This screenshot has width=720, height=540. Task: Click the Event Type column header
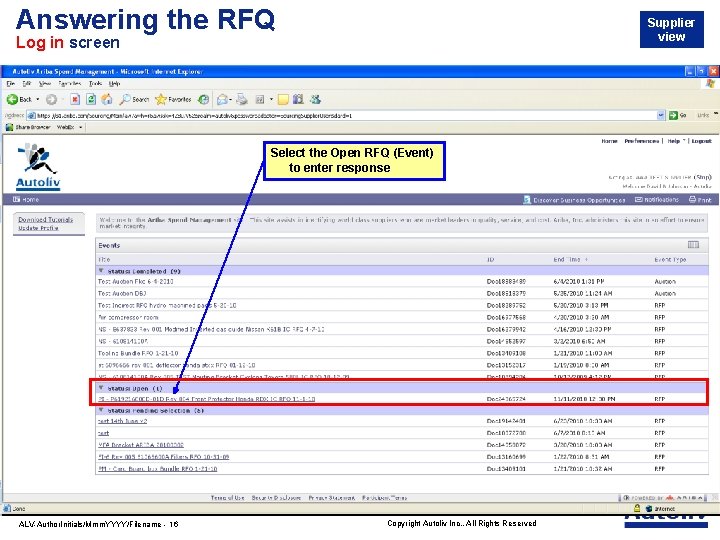[x=670, y=259]
